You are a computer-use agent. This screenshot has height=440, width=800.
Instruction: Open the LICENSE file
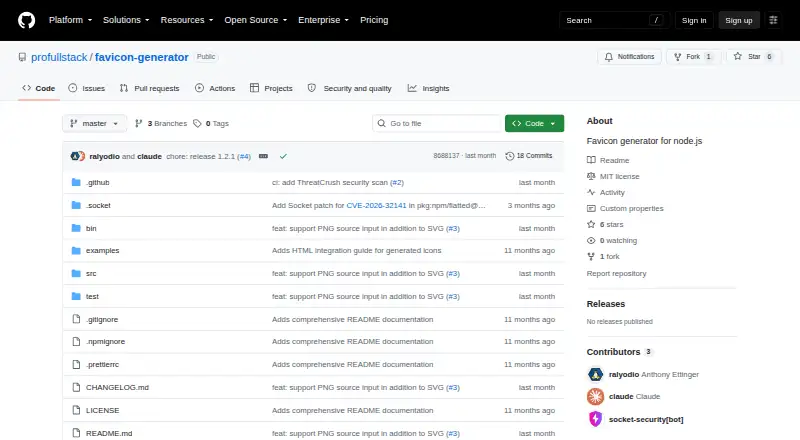coord(103,410)
